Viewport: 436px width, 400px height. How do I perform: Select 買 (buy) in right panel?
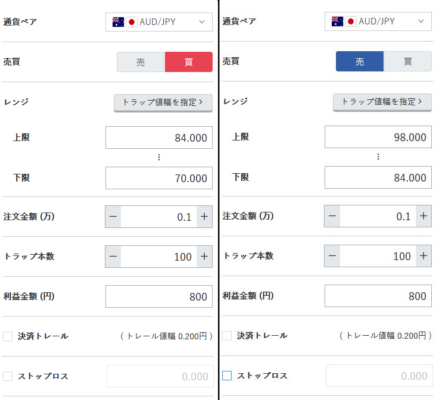pyautogui.click(x=408, y=61)
